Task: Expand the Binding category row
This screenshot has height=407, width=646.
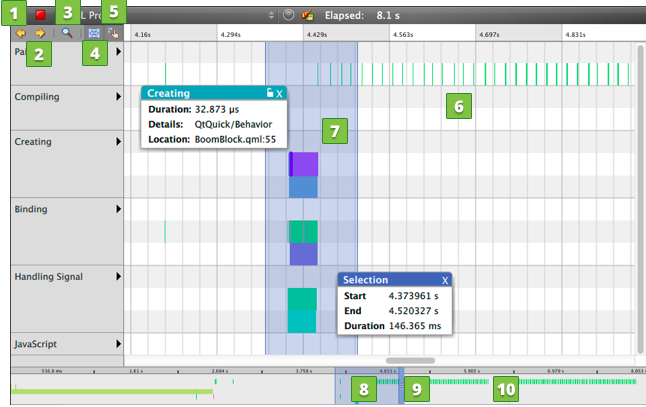Action: coord(119,209)
